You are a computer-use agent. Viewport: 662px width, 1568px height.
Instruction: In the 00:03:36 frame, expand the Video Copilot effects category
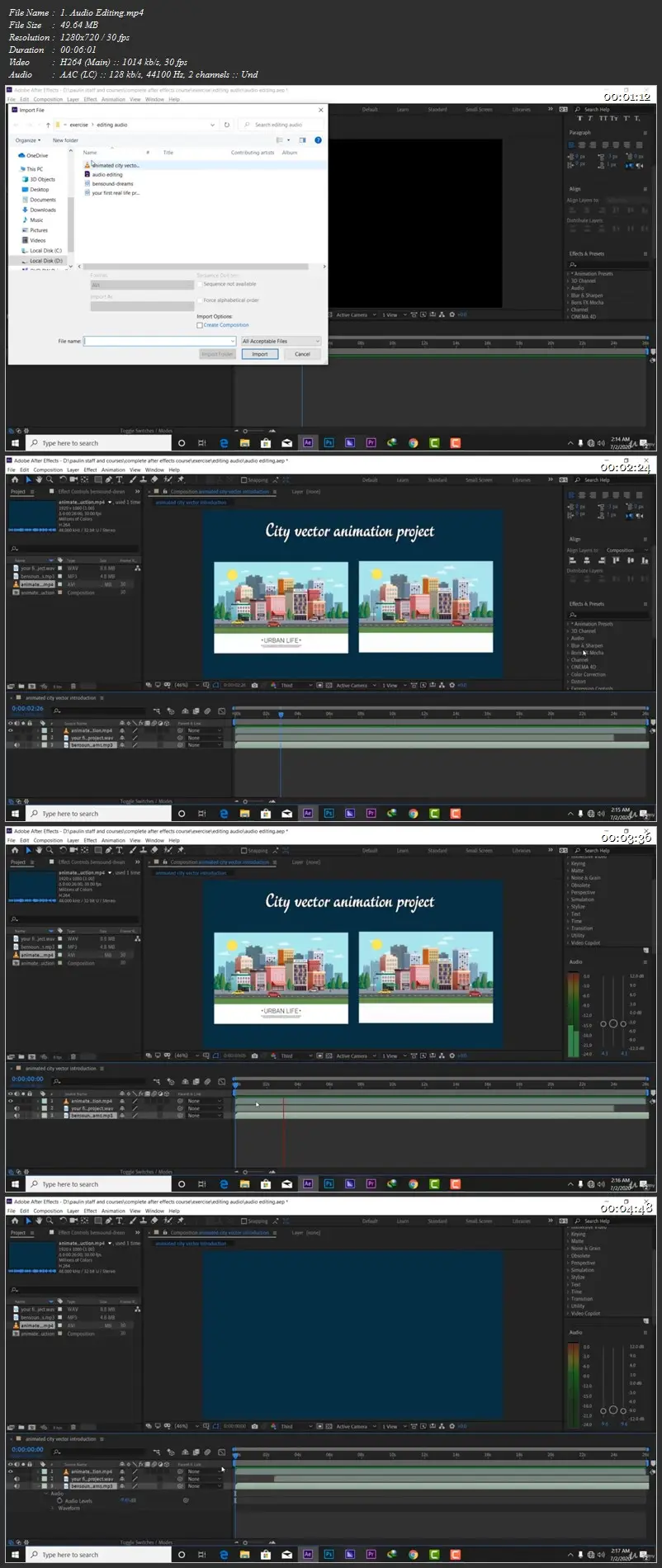[569, 942]
